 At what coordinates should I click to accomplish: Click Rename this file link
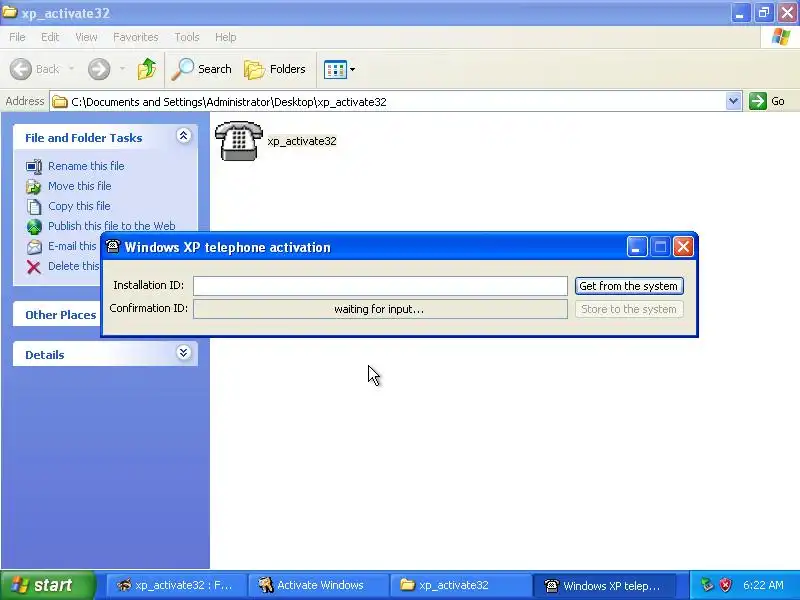pyautogui.click(x=86, y=166)
